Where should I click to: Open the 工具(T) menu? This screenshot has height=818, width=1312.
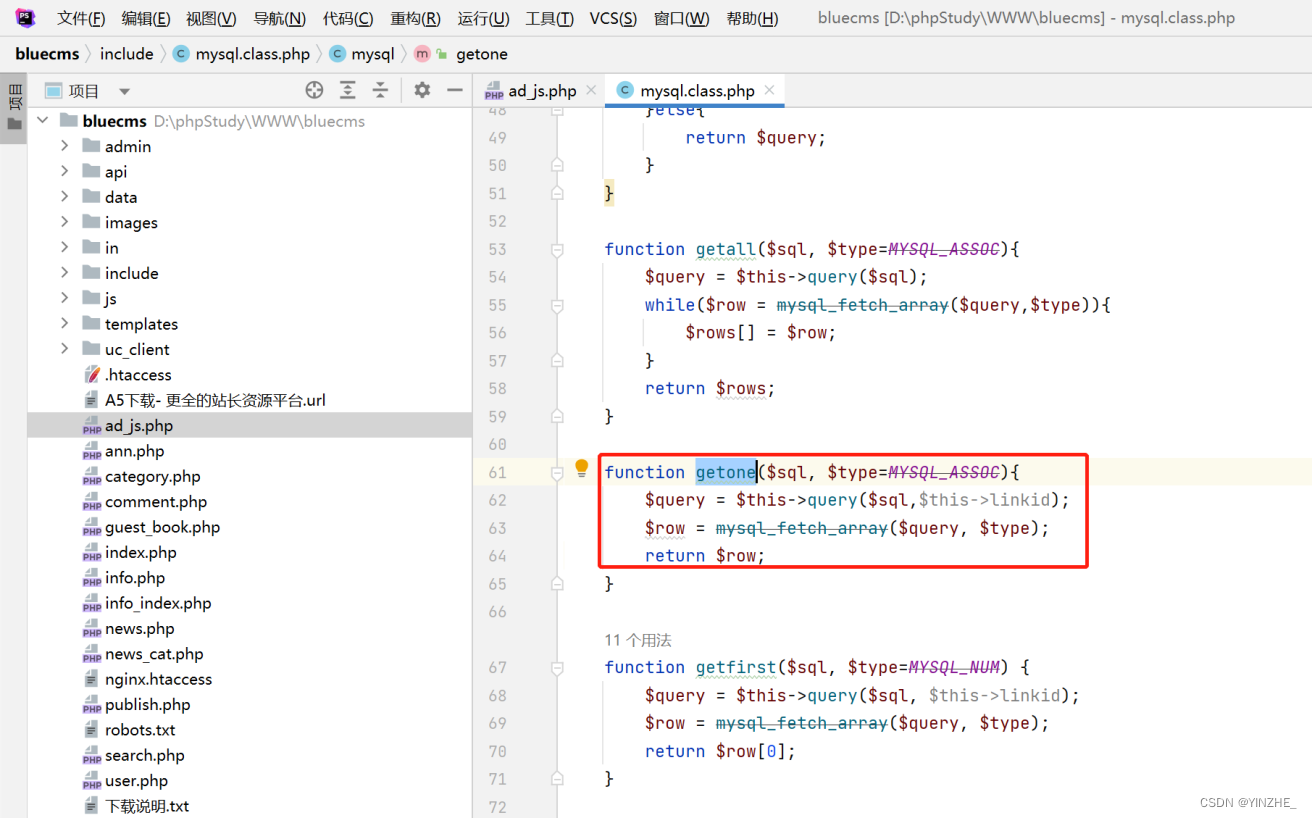[x=549, y=18]
